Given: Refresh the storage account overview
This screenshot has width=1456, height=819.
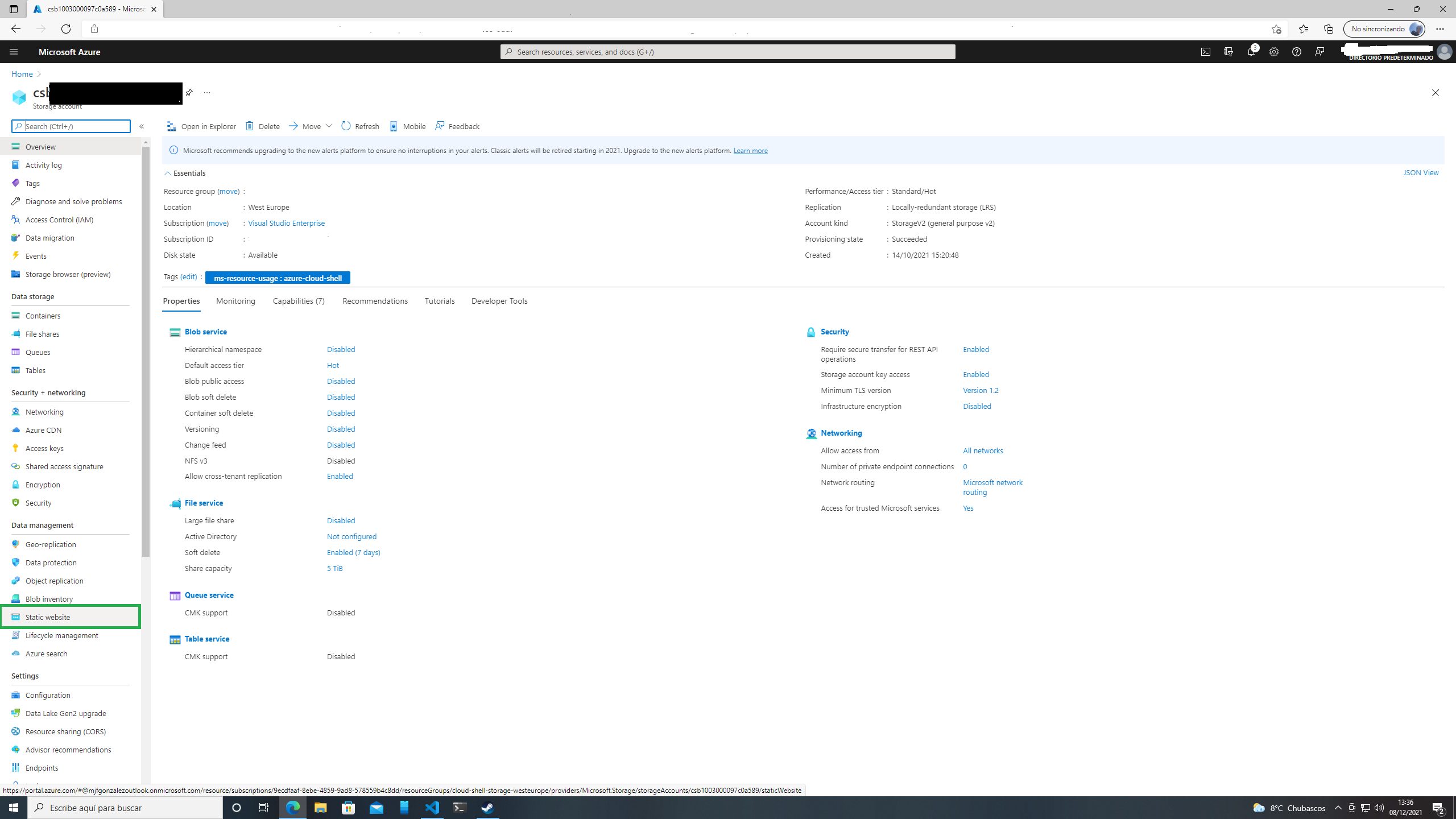Looking at the screenshot, I should pos(361,126).
